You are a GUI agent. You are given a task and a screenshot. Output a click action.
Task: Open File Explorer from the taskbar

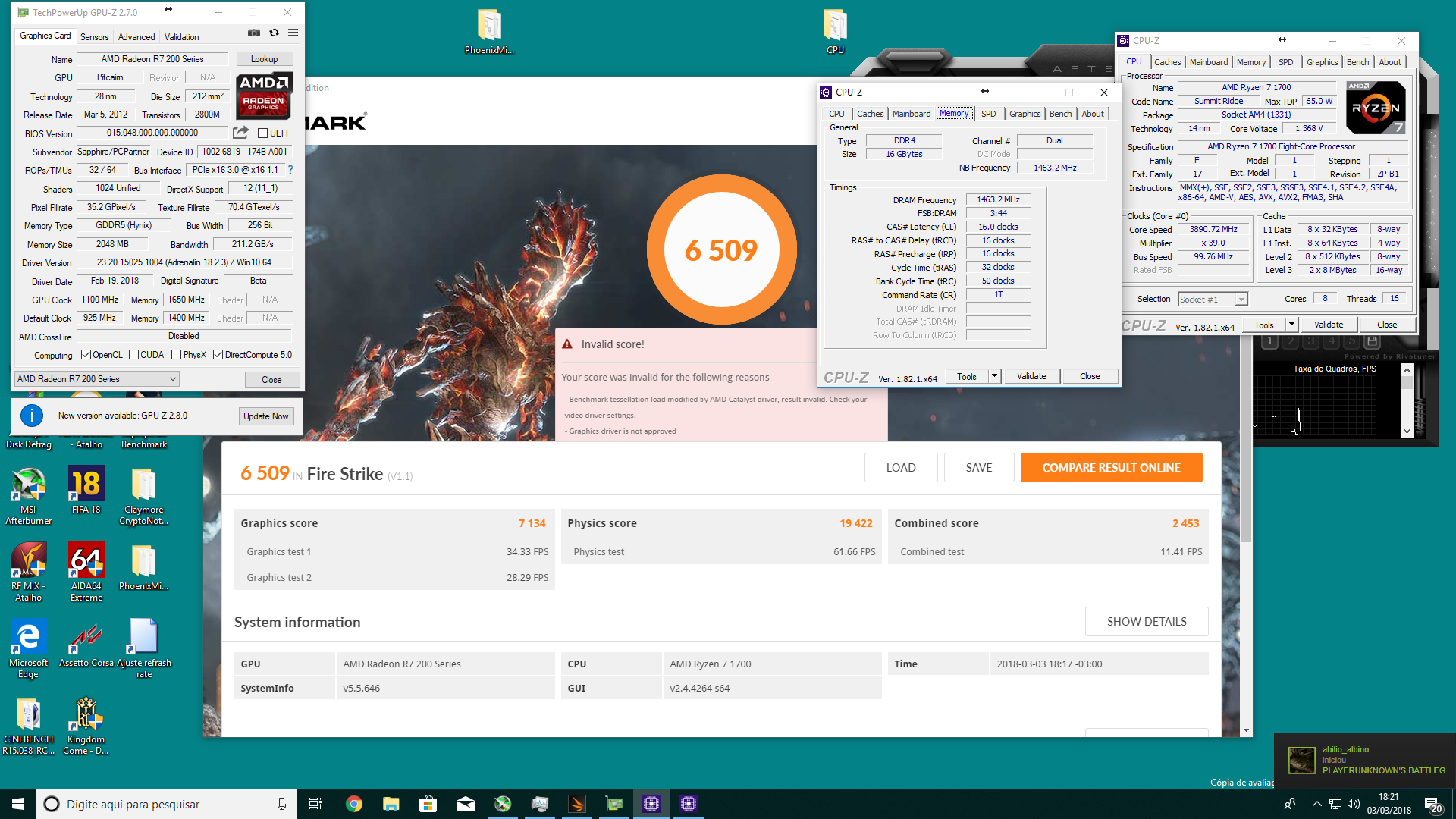pos(391,804)
